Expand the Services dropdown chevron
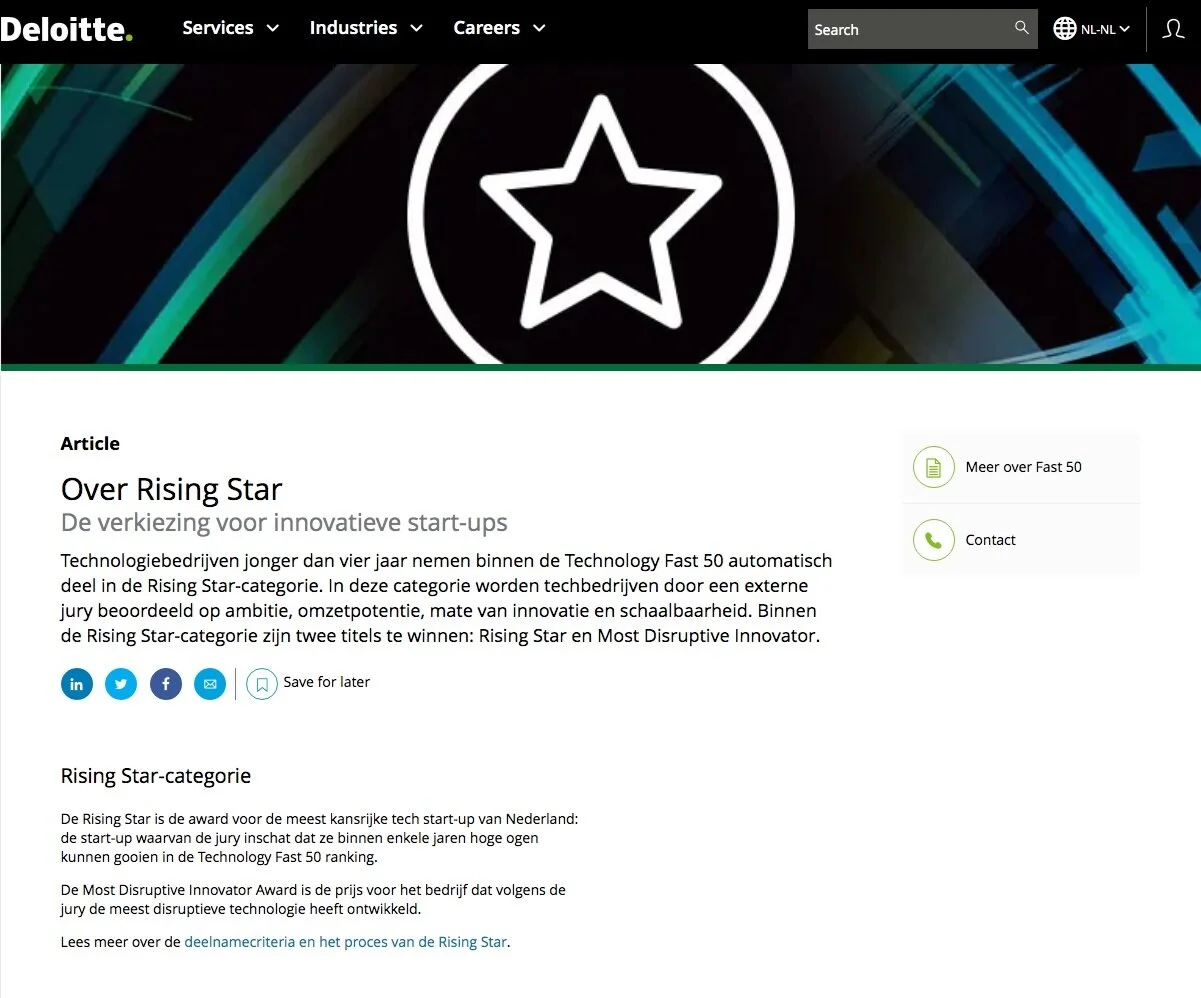The width and height of the screenshot is (1201, 998). 273,28
